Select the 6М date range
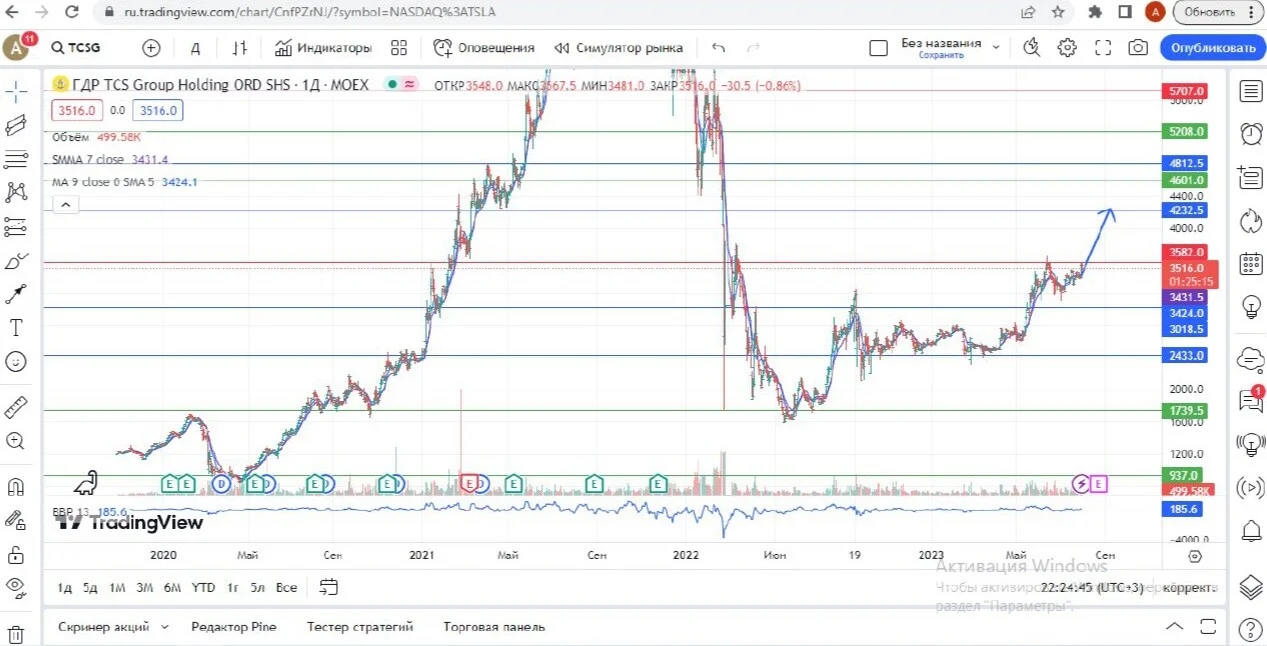Screen dimensions: 1267x646 click(172, 587)
